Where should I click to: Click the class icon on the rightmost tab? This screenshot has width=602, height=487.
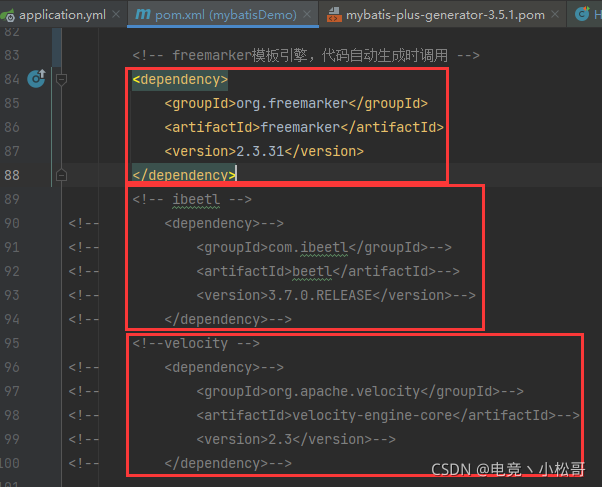click(582, 14)
